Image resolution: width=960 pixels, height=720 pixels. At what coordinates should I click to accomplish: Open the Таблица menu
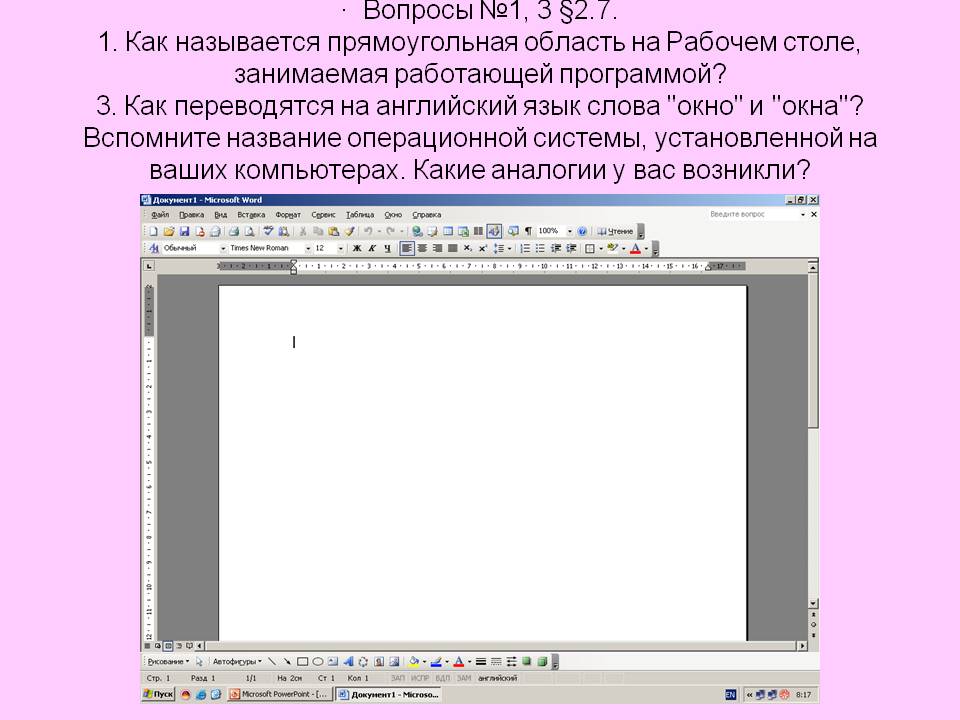click(x=359, y=215)
